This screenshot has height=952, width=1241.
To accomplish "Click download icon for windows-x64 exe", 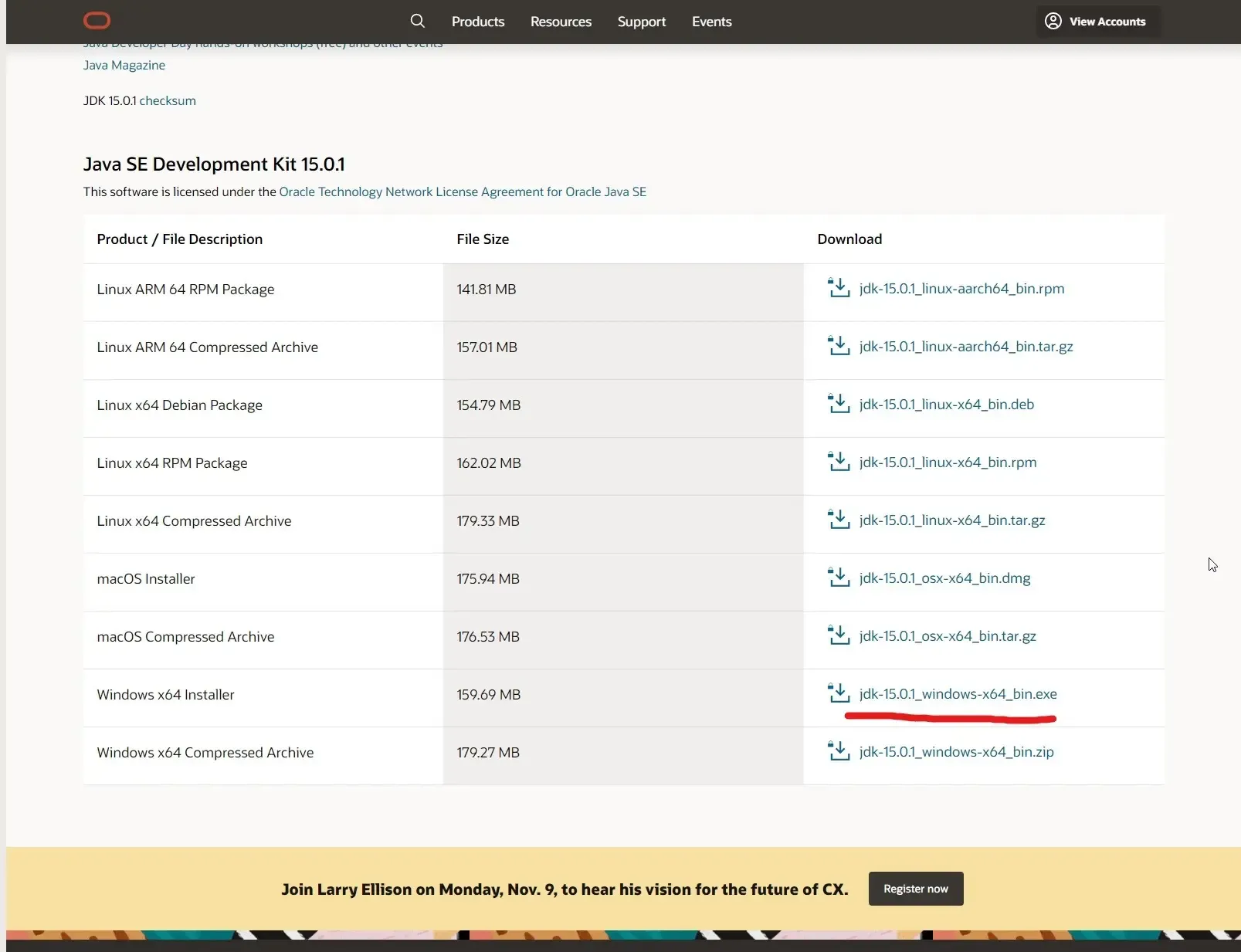I will (x=839, y=693).
